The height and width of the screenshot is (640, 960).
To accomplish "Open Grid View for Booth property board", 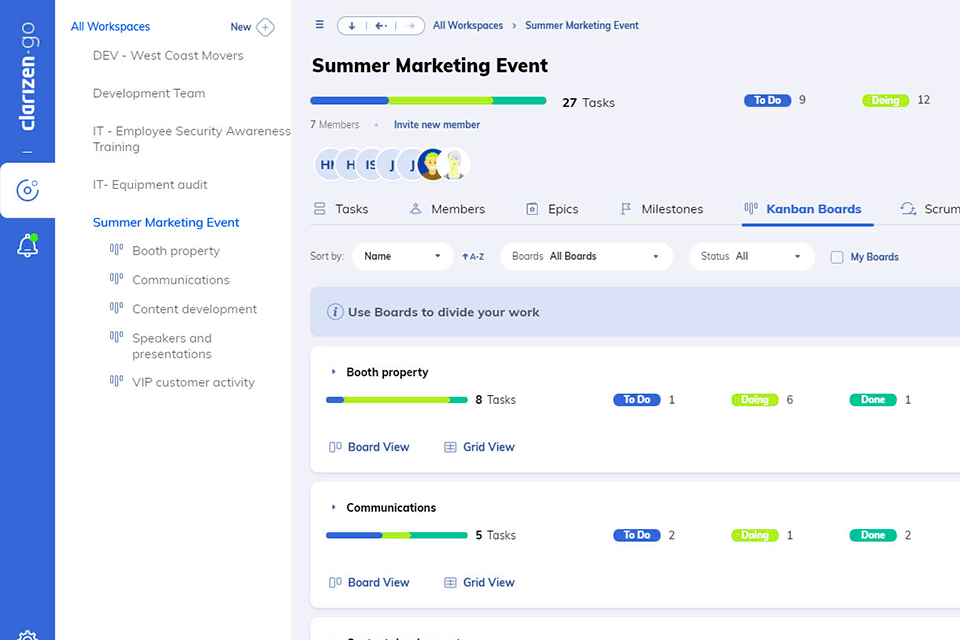I will tap(479, 447).
